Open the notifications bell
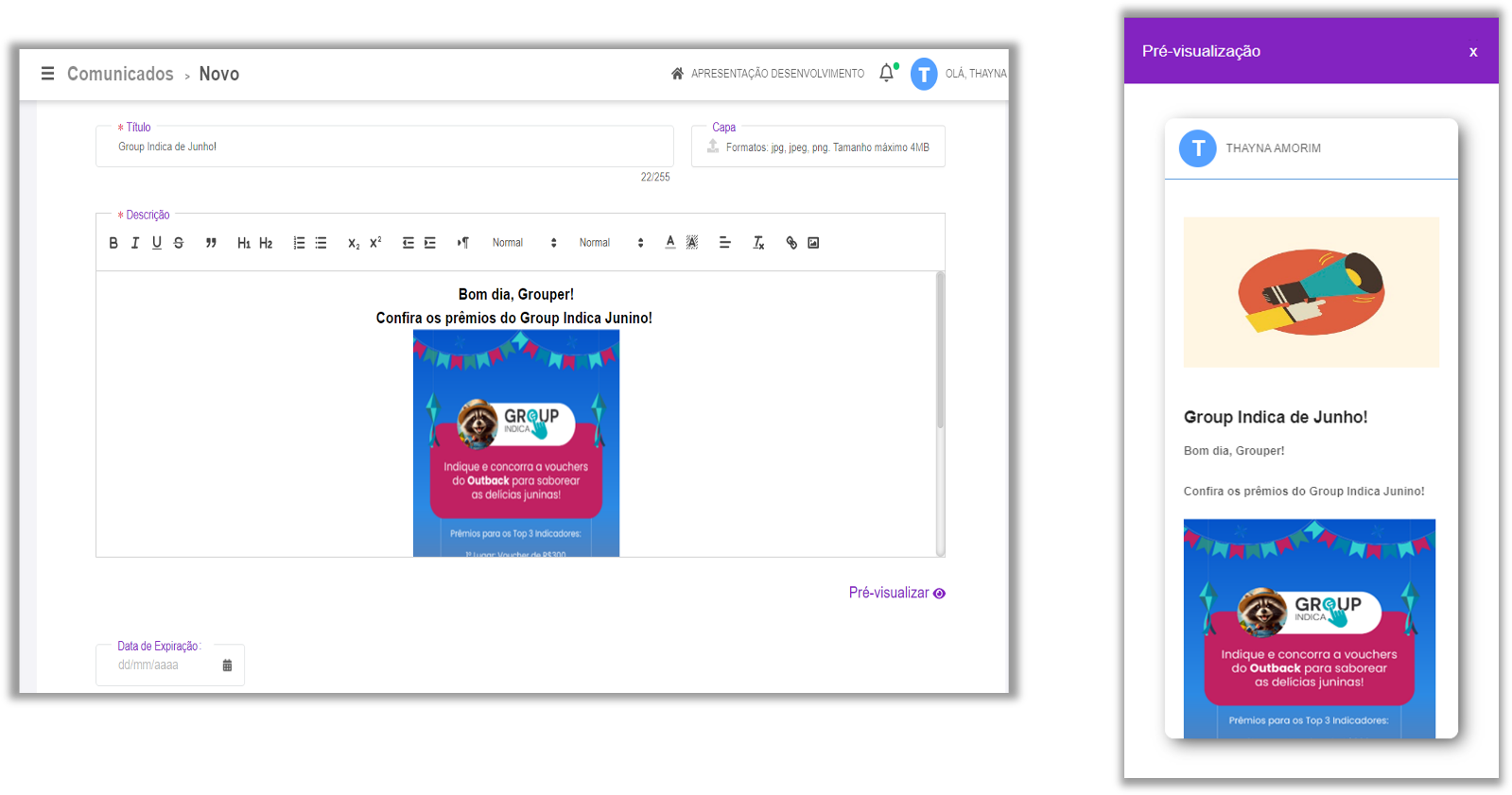The width and height of the screenshot is (1512, 795). click(886, 73)
